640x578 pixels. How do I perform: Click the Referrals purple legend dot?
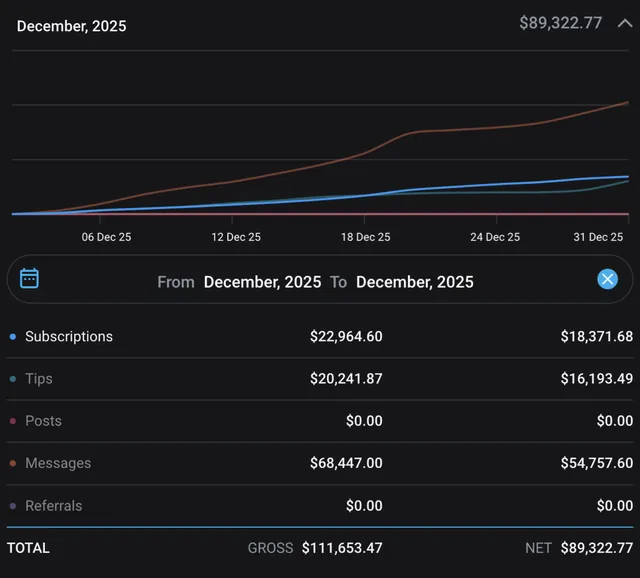coord(13,506)
